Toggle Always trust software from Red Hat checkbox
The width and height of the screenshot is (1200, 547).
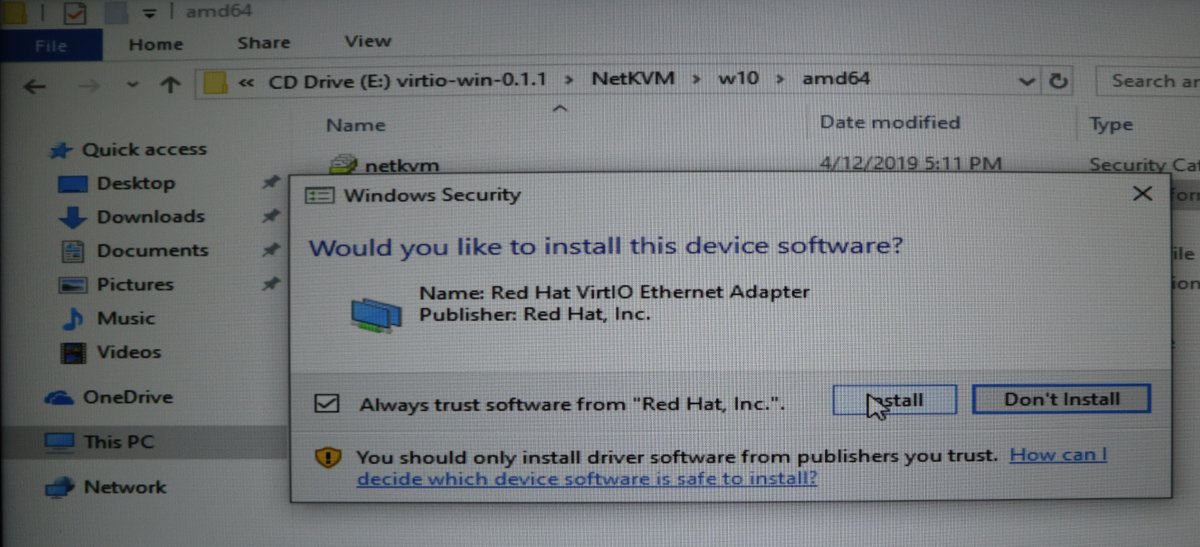coord(326,404)
